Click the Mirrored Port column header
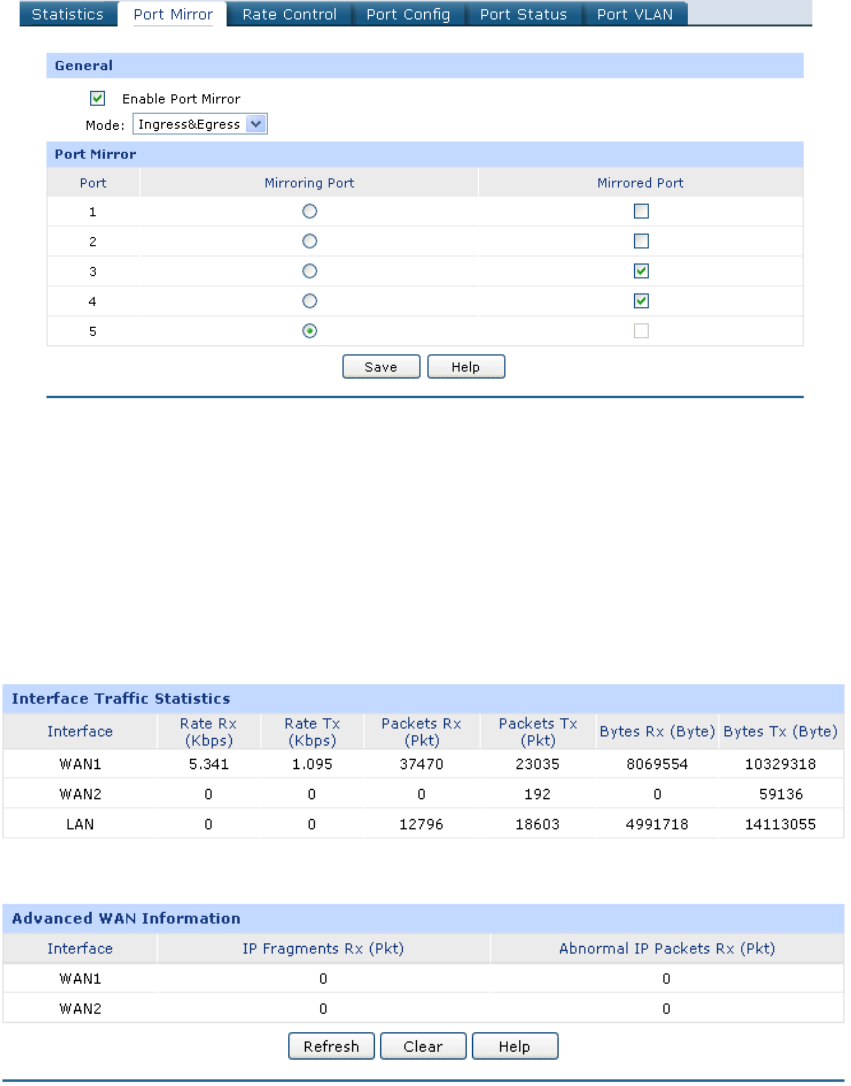Viewport: 851px width, 1086px height. tap(641, 183)
